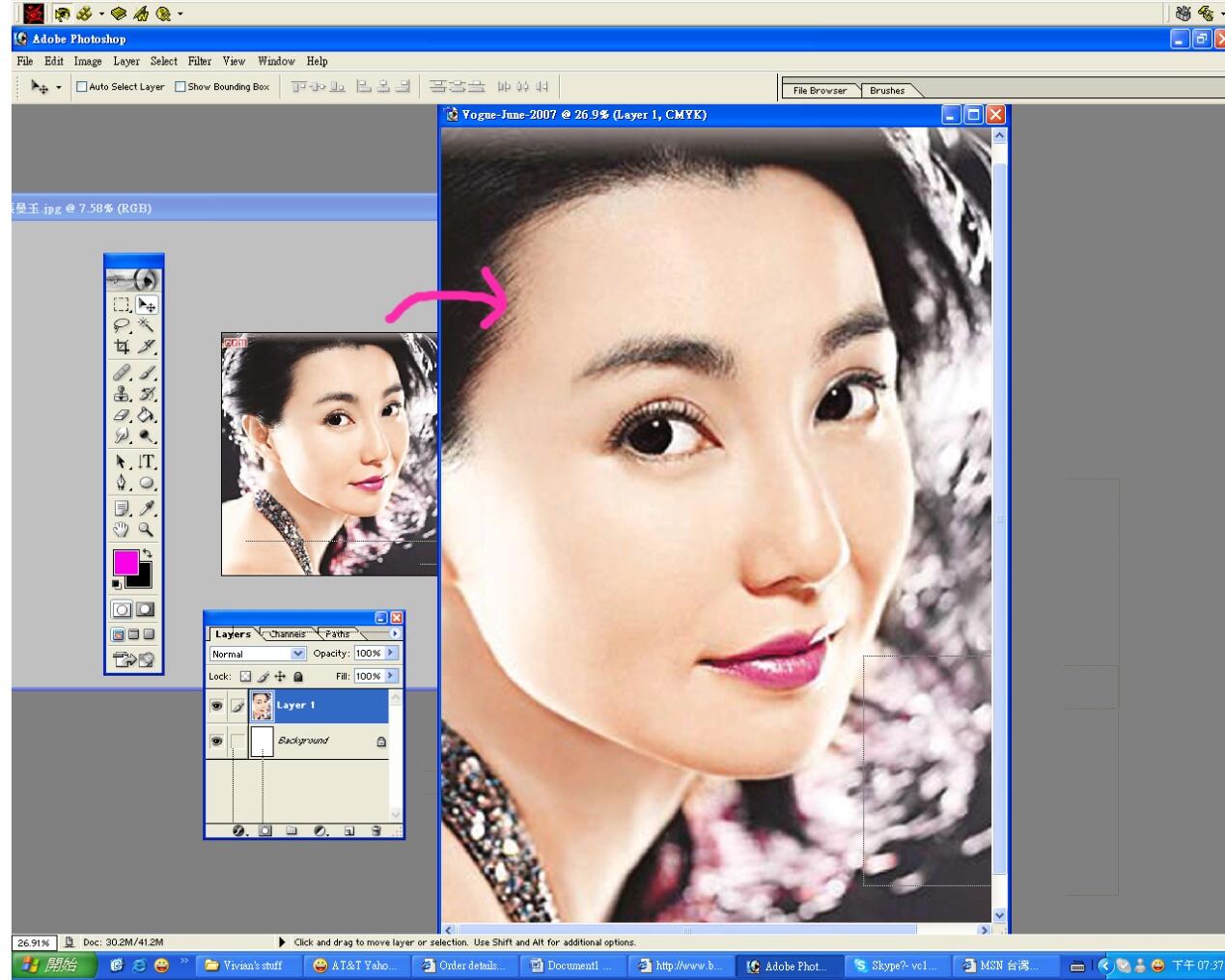The width and height of the screenshot is (1225, 980).
Task: Create new layer icon in Layers panel
Action: coord(349,830)
